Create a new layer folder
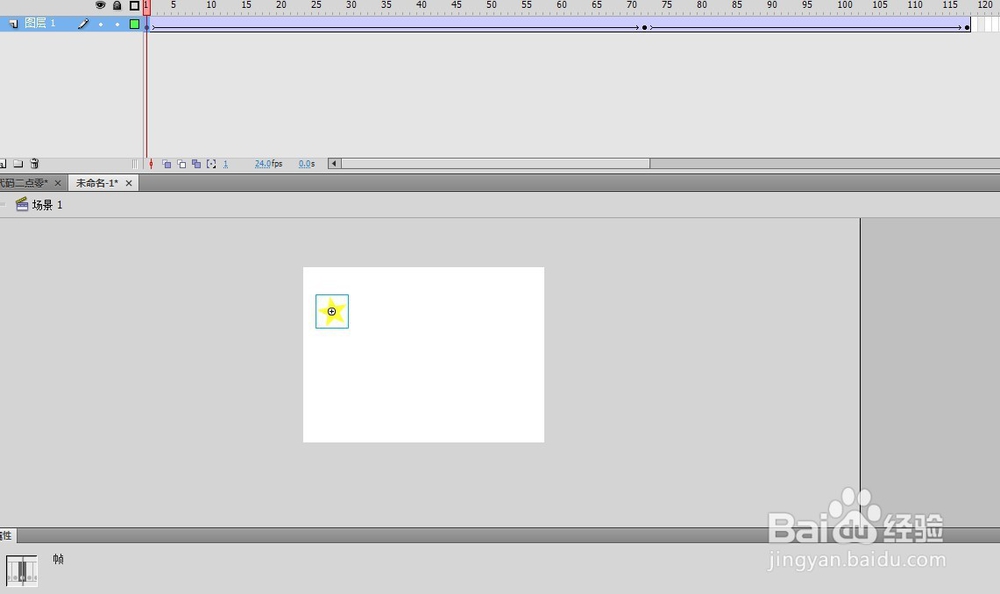The height and width of the screenshot is (594, 1000). click(x=18, y=164)
